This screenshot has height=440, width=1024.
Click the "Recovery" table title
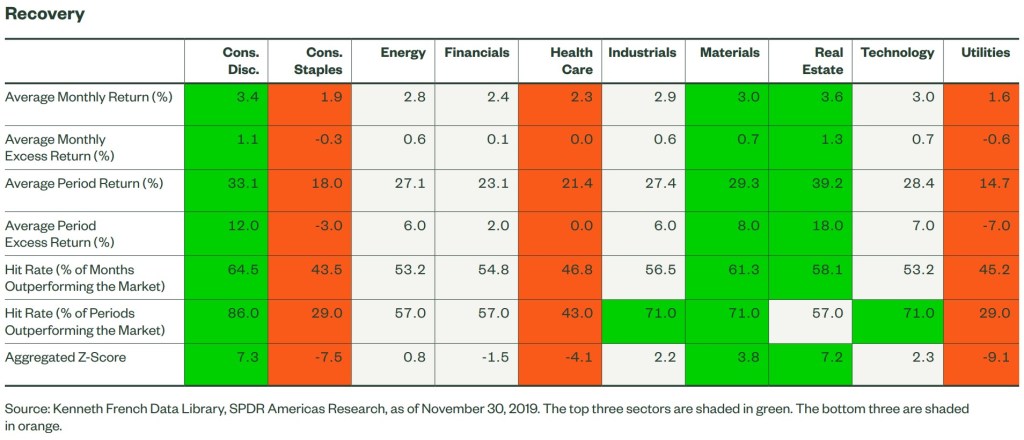pos(45,15)
